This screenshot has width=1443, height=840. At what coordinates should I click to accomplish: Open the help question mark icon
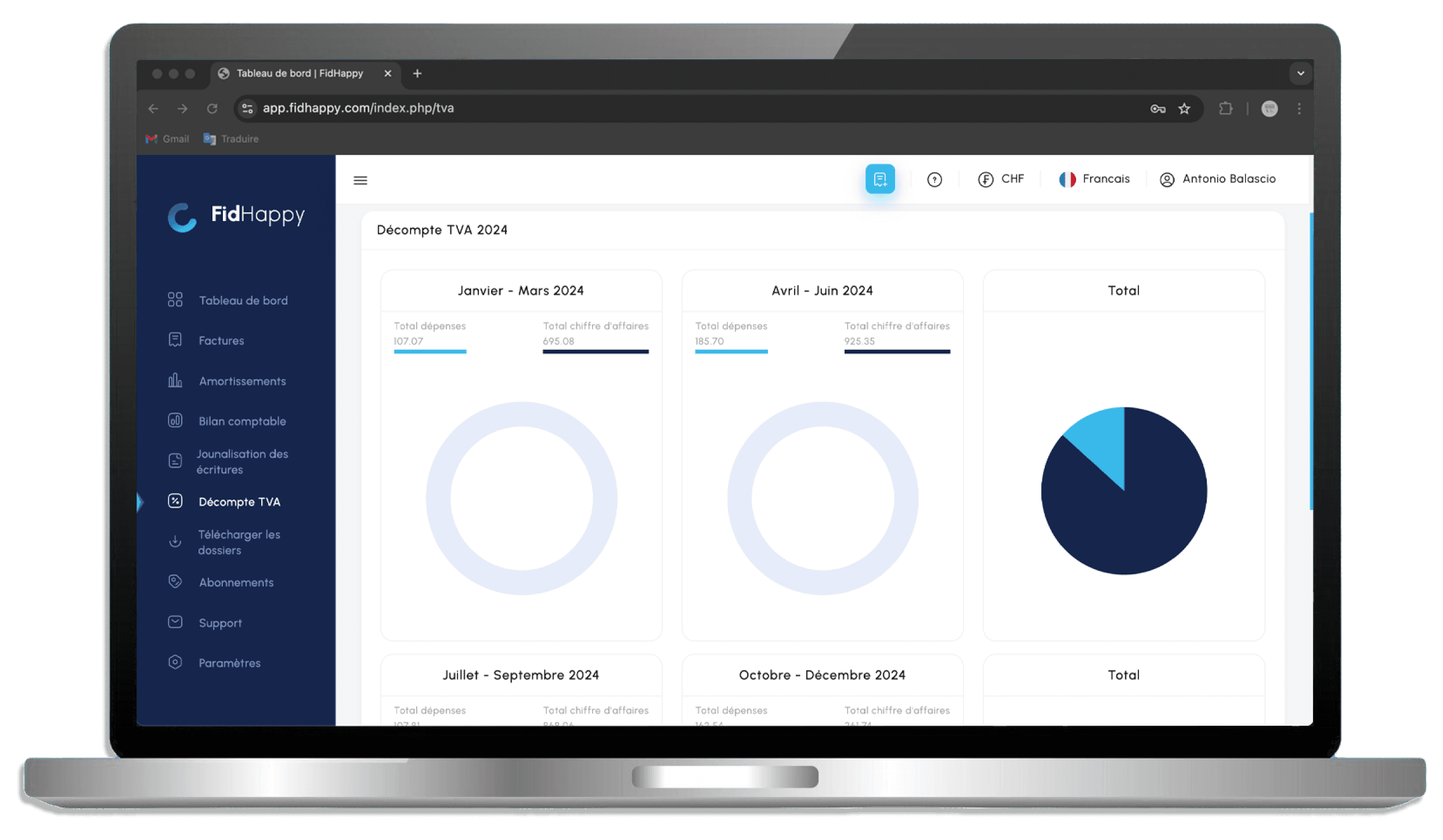pos(934,180)
